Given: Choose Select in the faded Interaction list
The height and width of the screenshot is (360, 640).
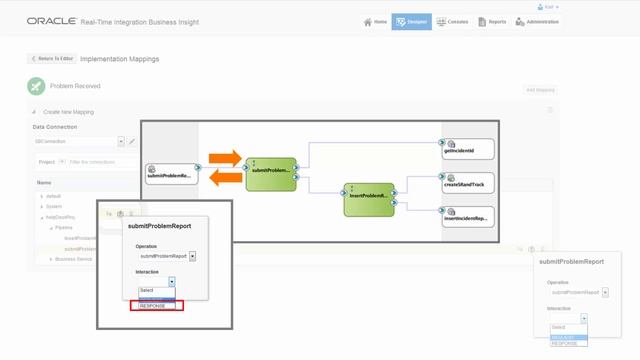Looking at the screenshot, I should click(569, 328).
